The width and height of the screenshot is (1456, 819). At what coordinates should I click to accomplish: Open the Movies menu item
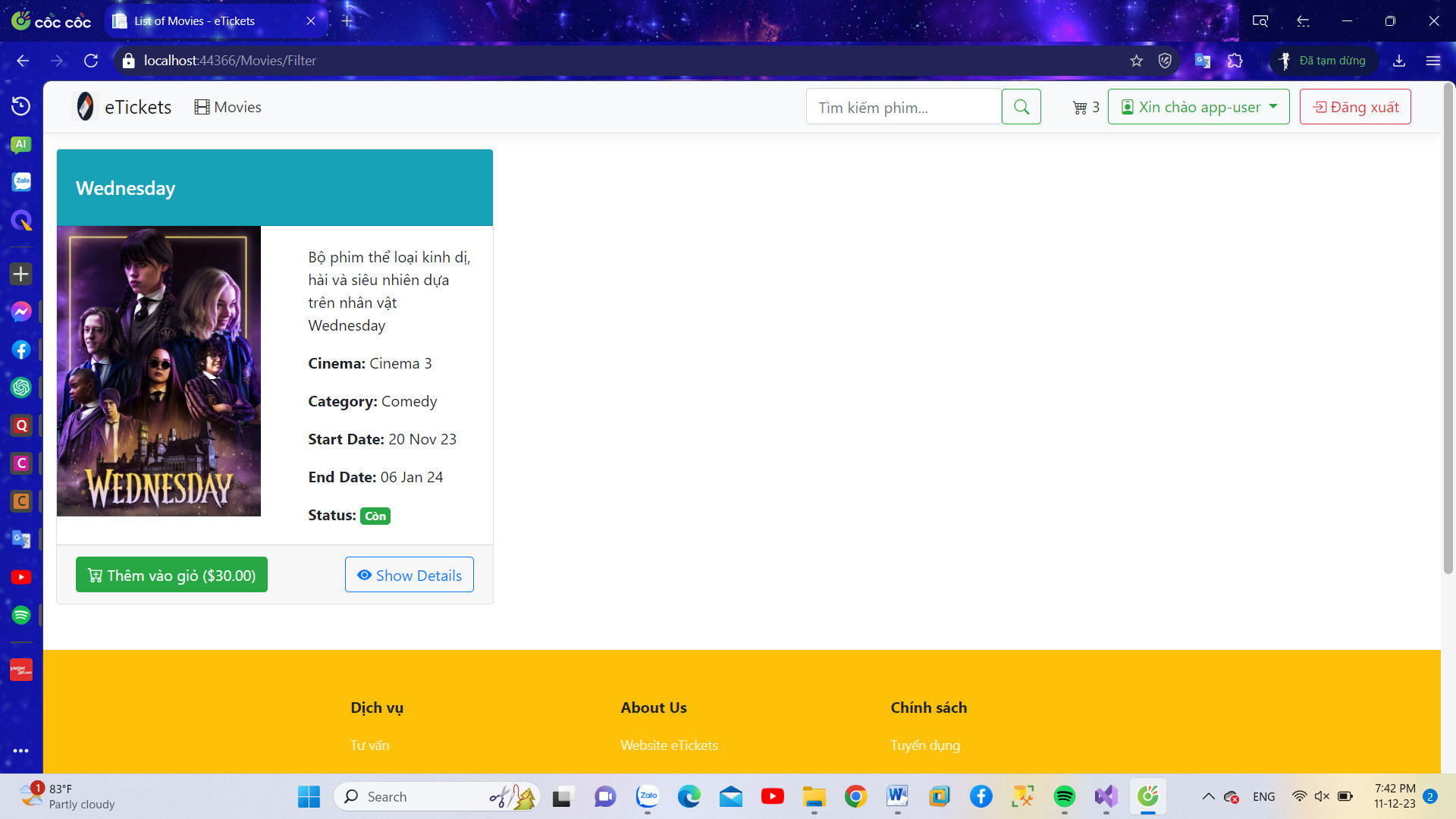[228, 106]
